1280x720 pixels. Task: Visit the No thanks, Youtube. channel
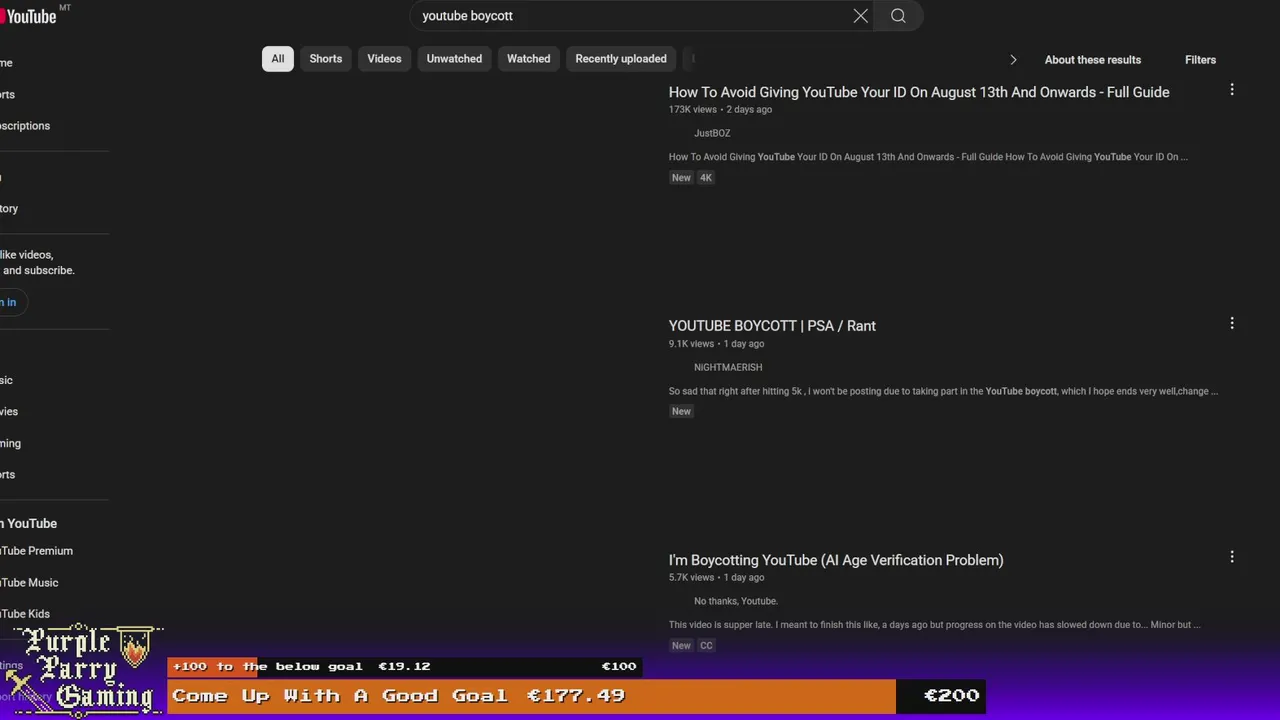[736, 601]
